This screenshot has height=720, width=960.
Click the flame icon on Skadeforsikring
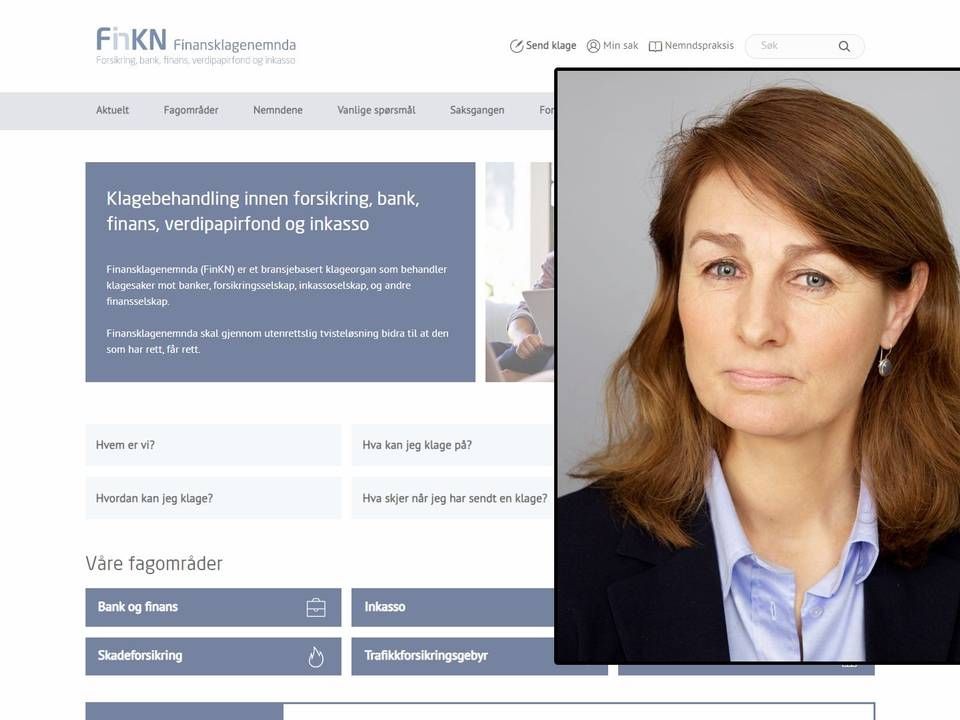coord(316,656)
